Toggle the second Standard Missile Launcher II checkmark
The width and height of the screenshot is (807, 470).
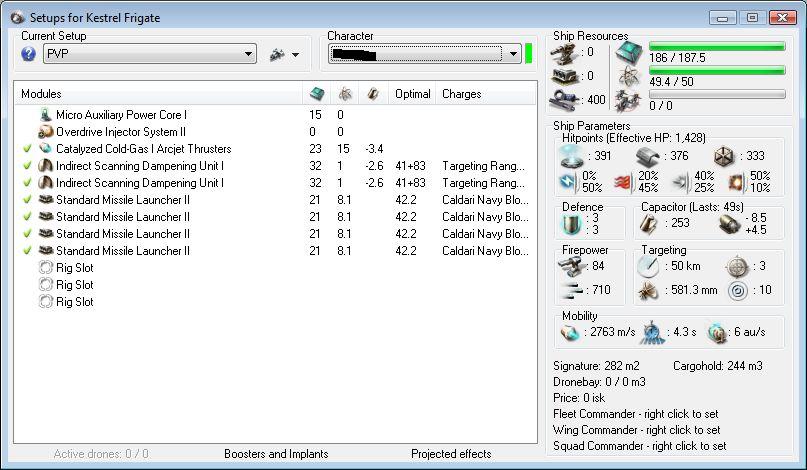click(27, 217)
